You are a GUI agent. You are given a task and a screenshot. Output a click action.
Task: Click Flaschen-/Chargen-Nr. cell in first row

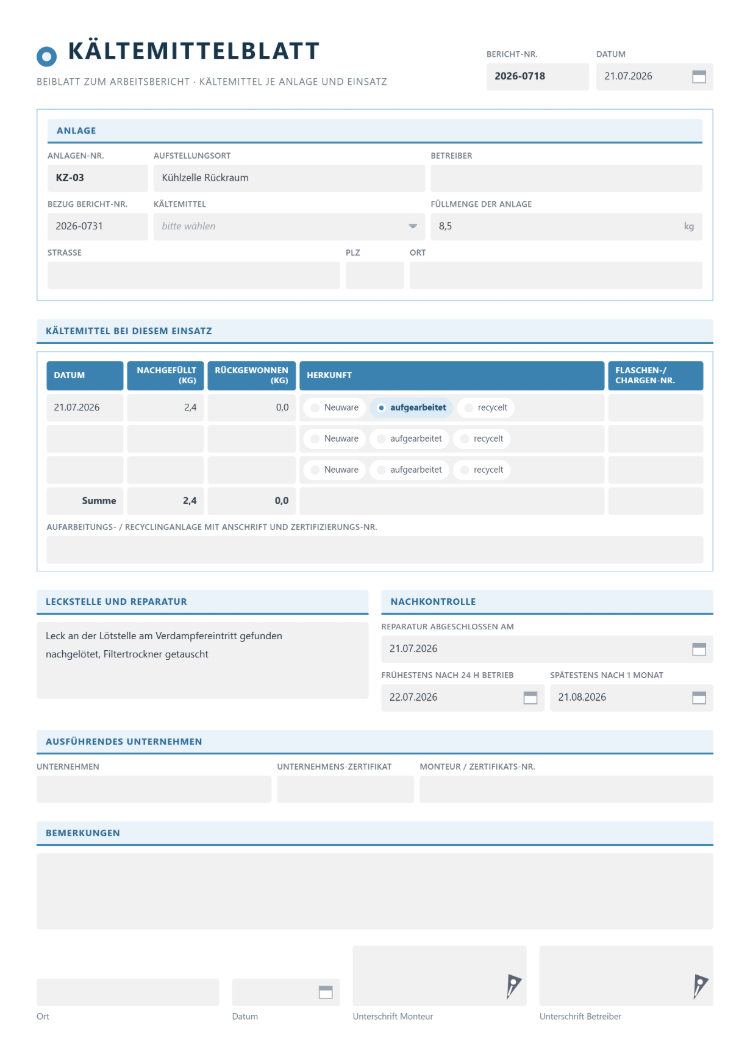(x=655, y=408)
